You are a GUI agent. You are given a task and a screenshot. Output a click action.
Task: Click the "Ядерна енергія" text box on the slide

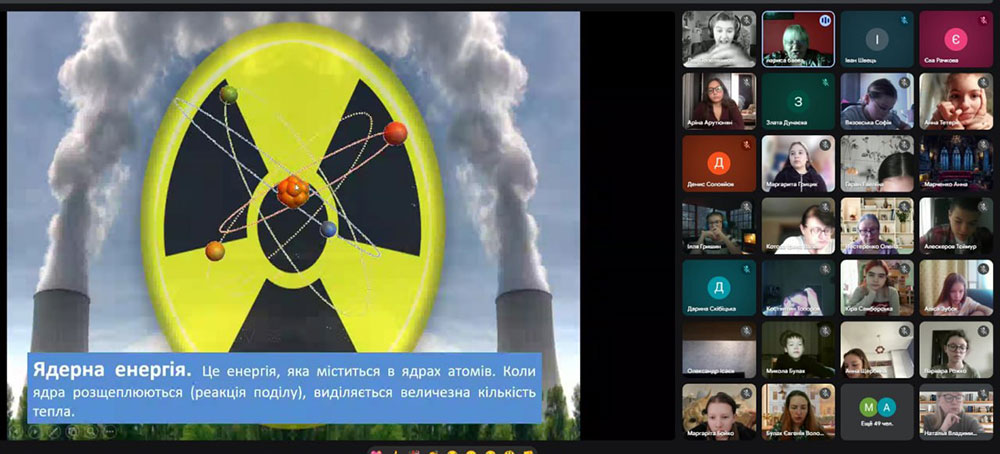tap(284, 385)
